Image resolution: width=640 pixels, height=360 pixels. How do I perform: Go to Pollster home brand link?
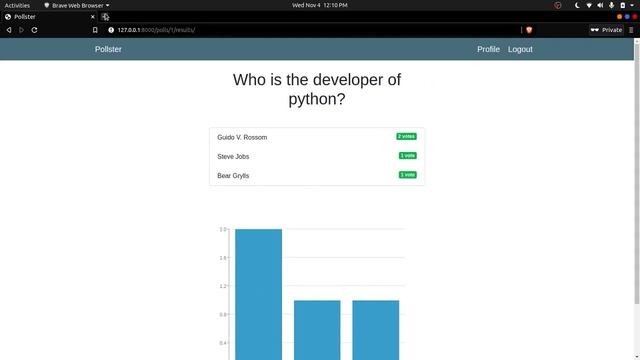108,49
